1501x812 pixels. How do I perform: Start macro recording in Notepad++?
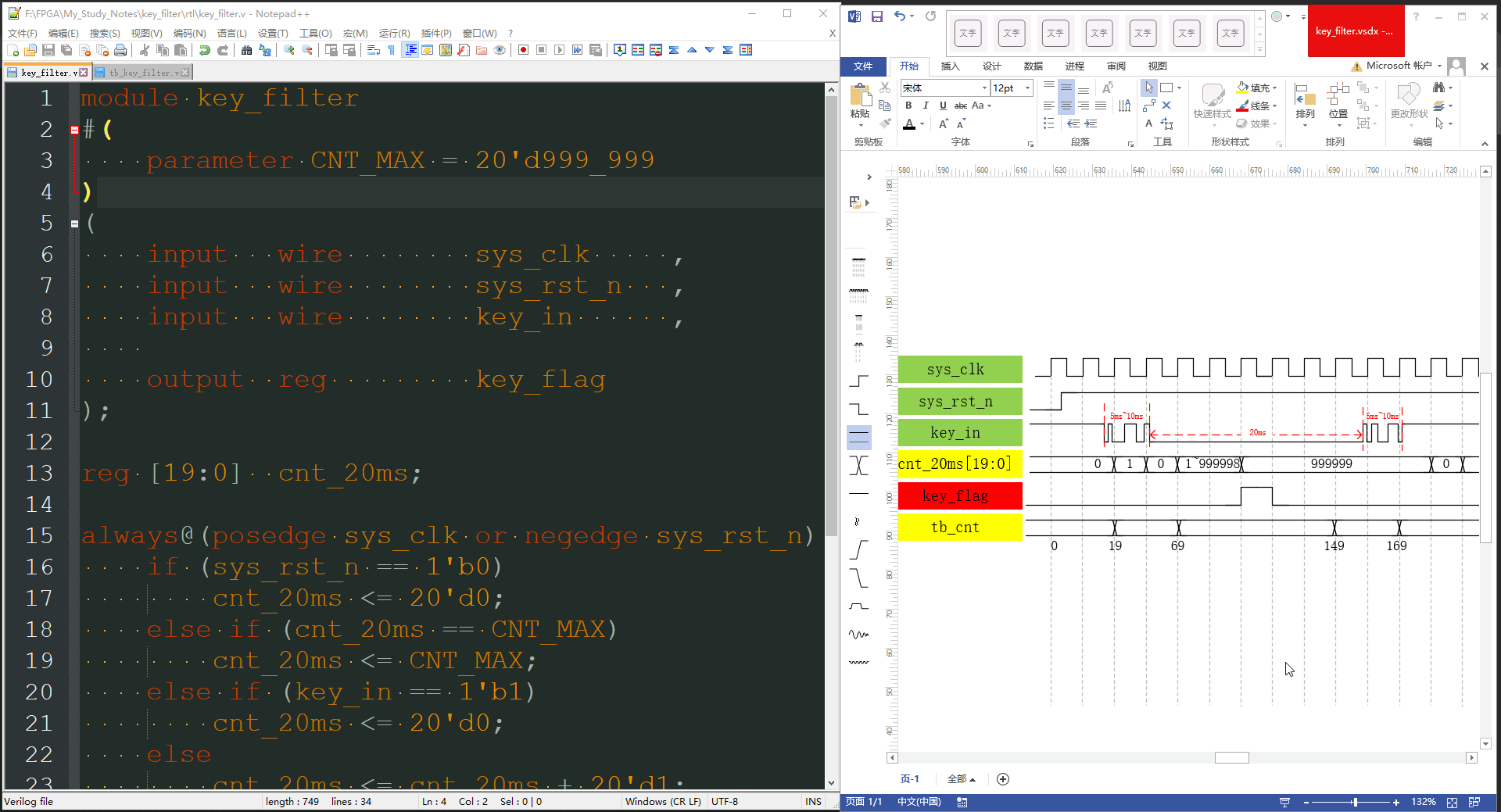pos(524,50)
